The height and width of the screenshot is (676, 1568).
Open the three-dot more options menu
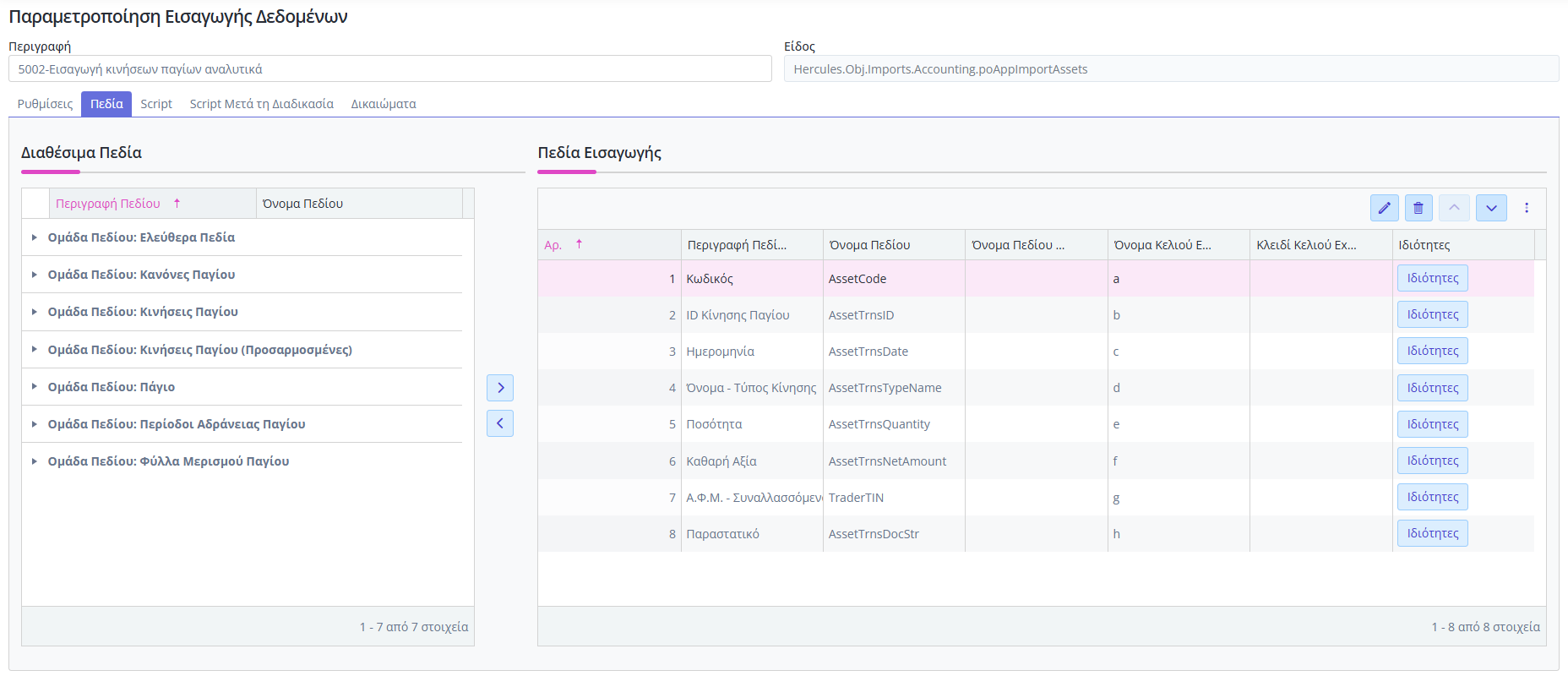click(x=1526, y=208)
